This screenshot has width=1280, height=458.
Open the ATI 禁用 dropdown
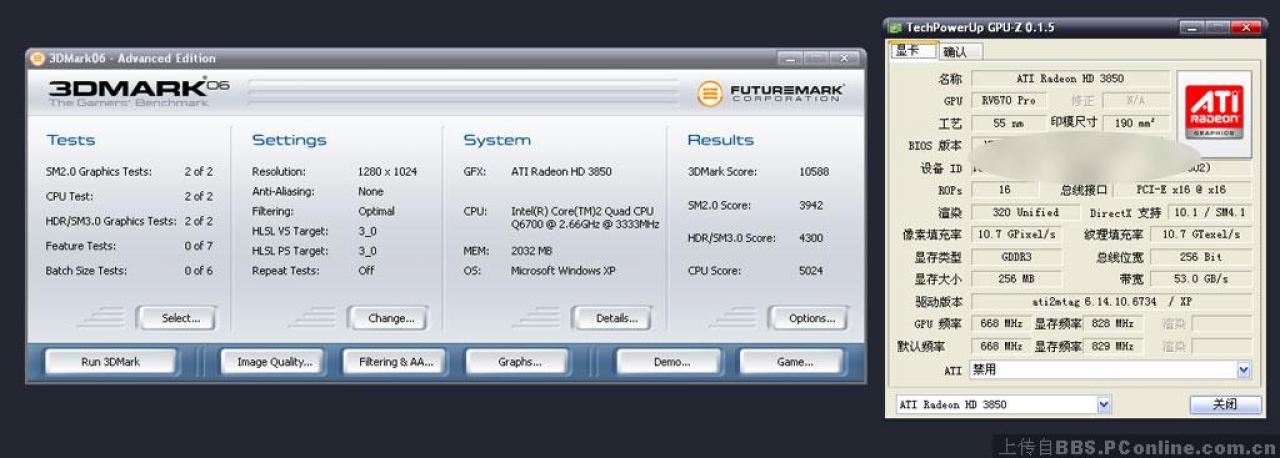pos(1244,370)
